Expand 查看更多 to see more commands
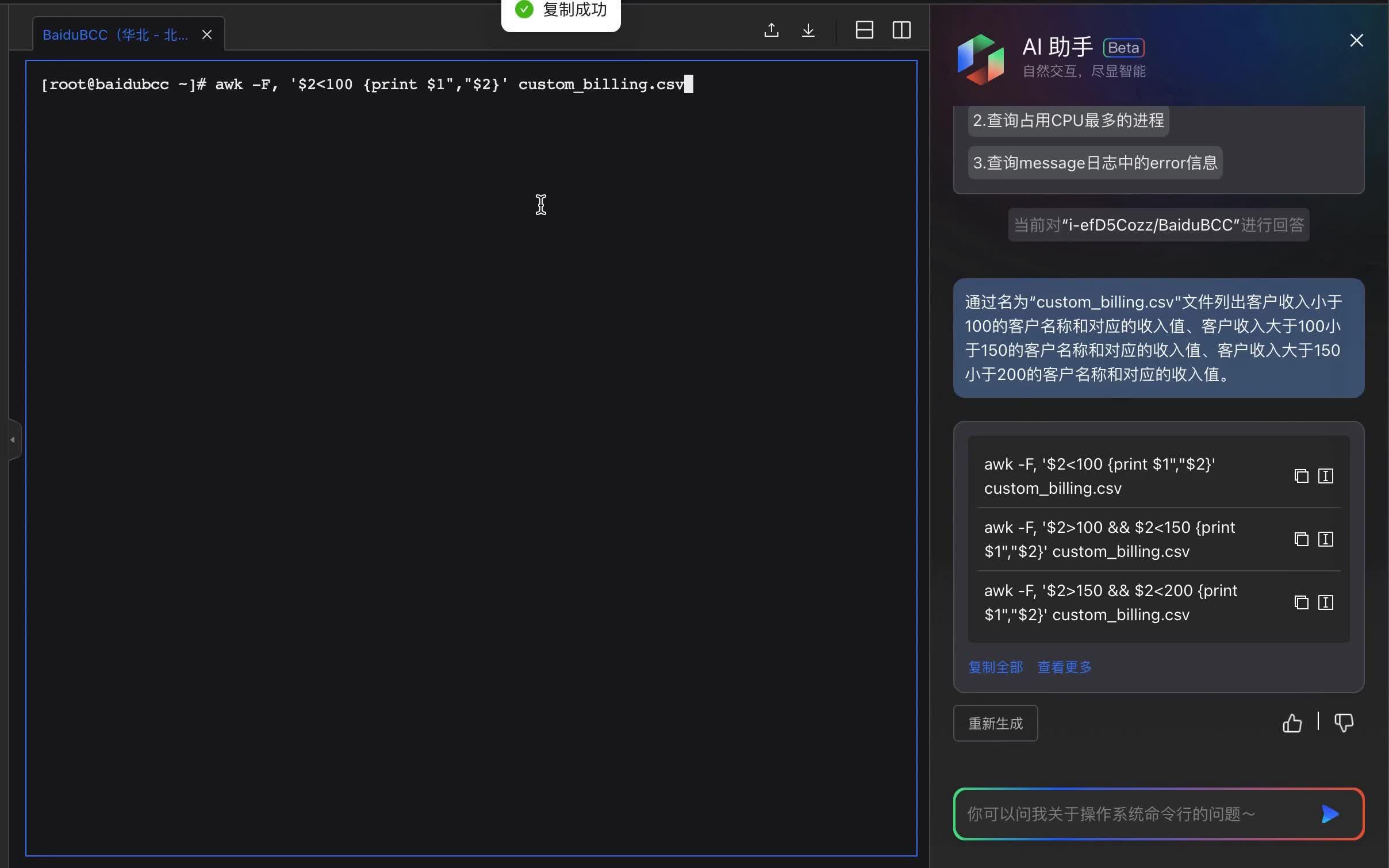Image resolution: width=1389 pixels, height=868 pixels. click(1064, 667)
